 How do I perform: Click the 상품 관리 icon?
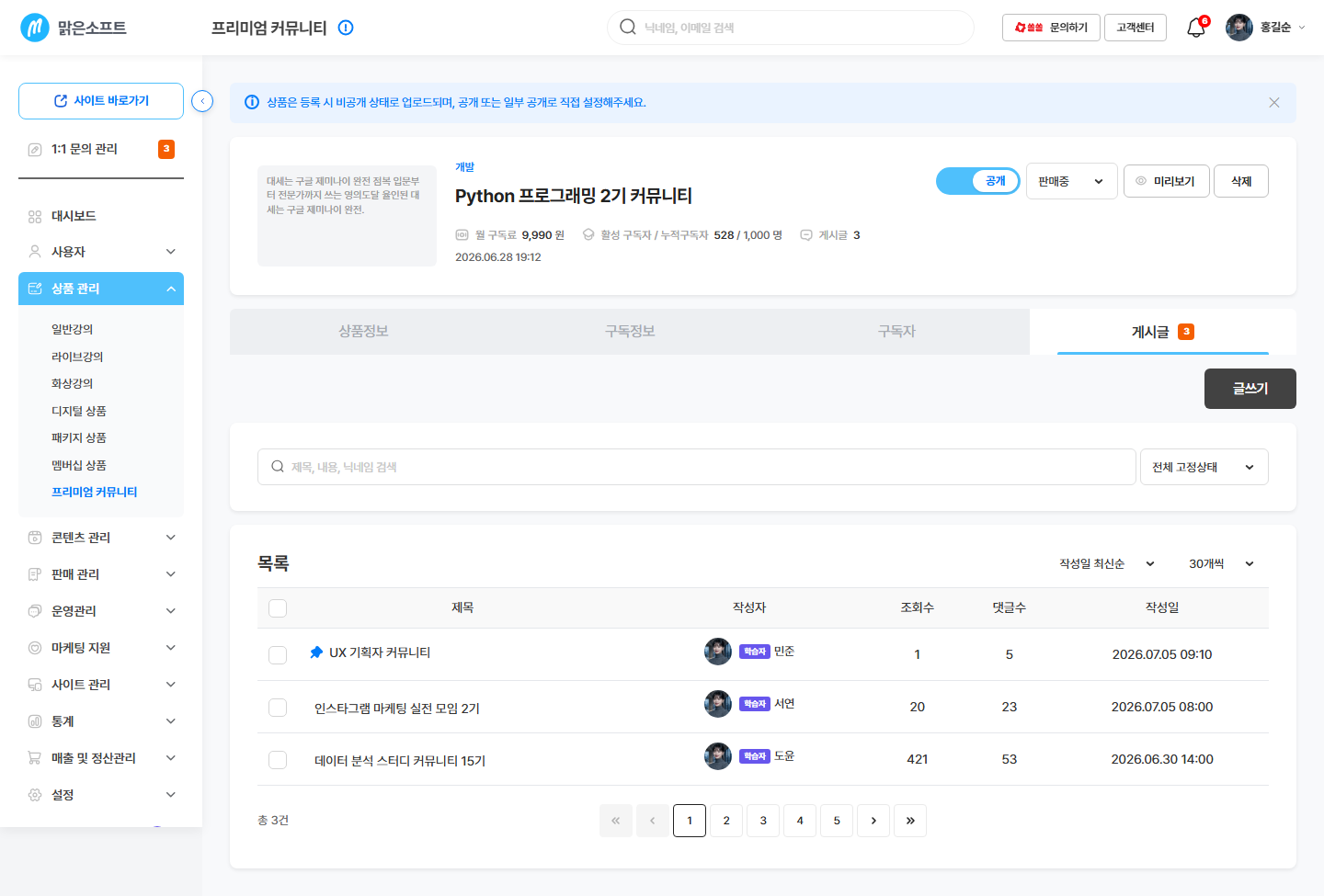pyautogui.click(x=35, y=289)
